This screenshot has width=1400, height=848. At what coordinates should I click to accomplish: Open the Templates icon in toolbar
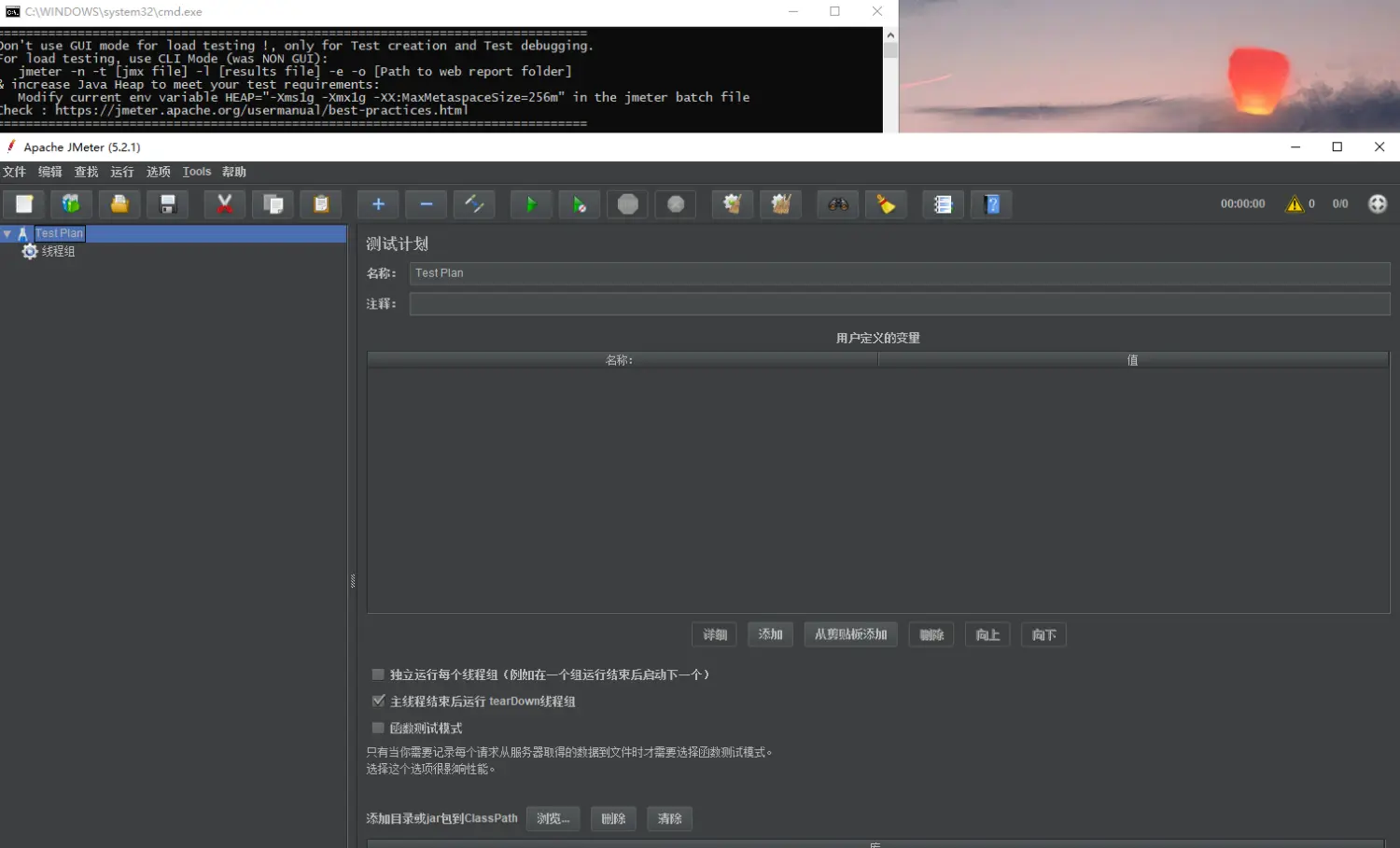coord(71,204)
